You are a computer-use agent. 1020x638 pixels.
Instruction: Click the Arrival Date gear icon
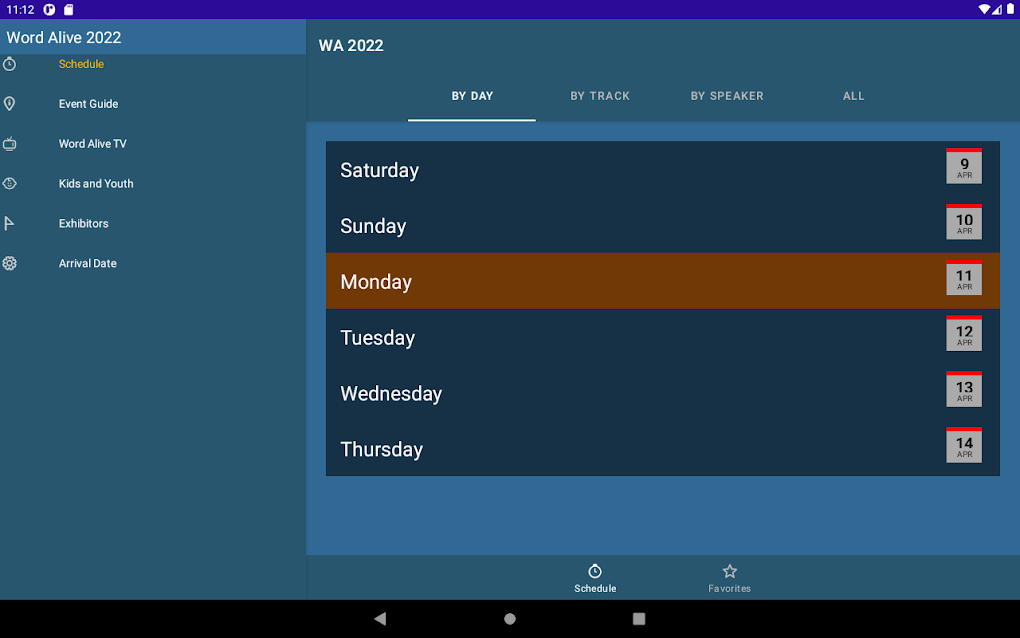10,263
